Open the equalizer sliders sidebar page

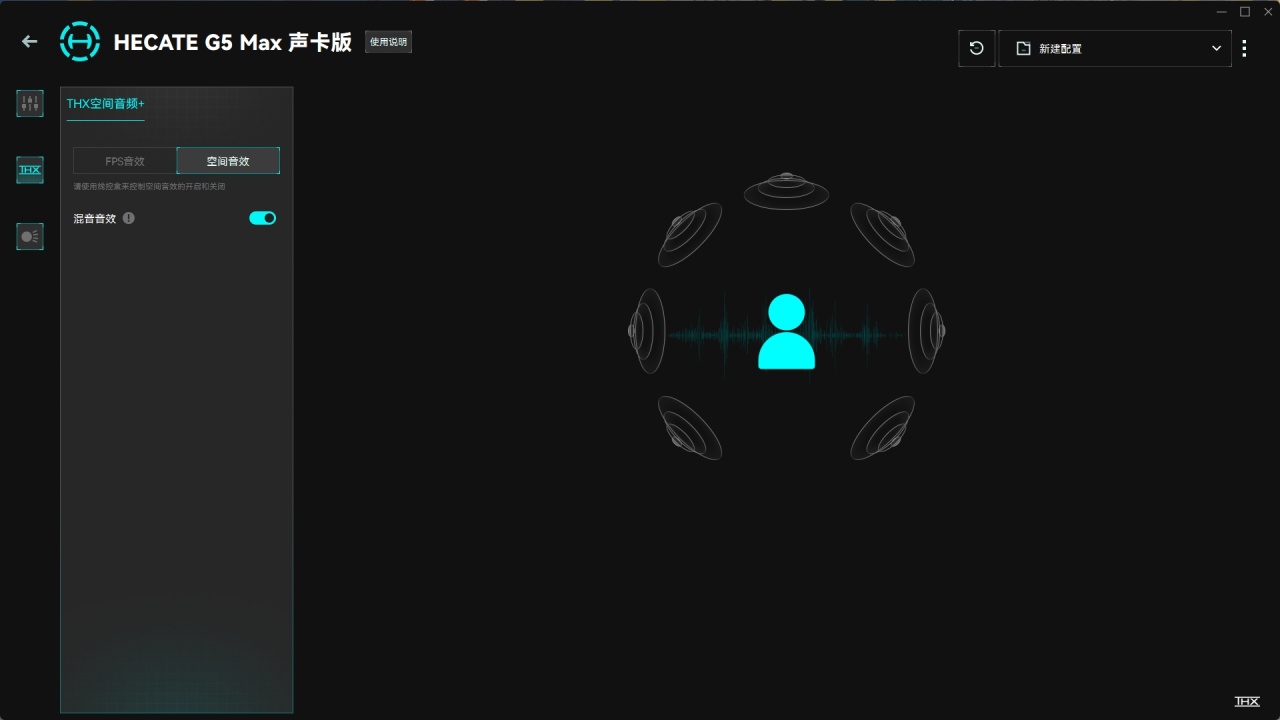[30, 103]
